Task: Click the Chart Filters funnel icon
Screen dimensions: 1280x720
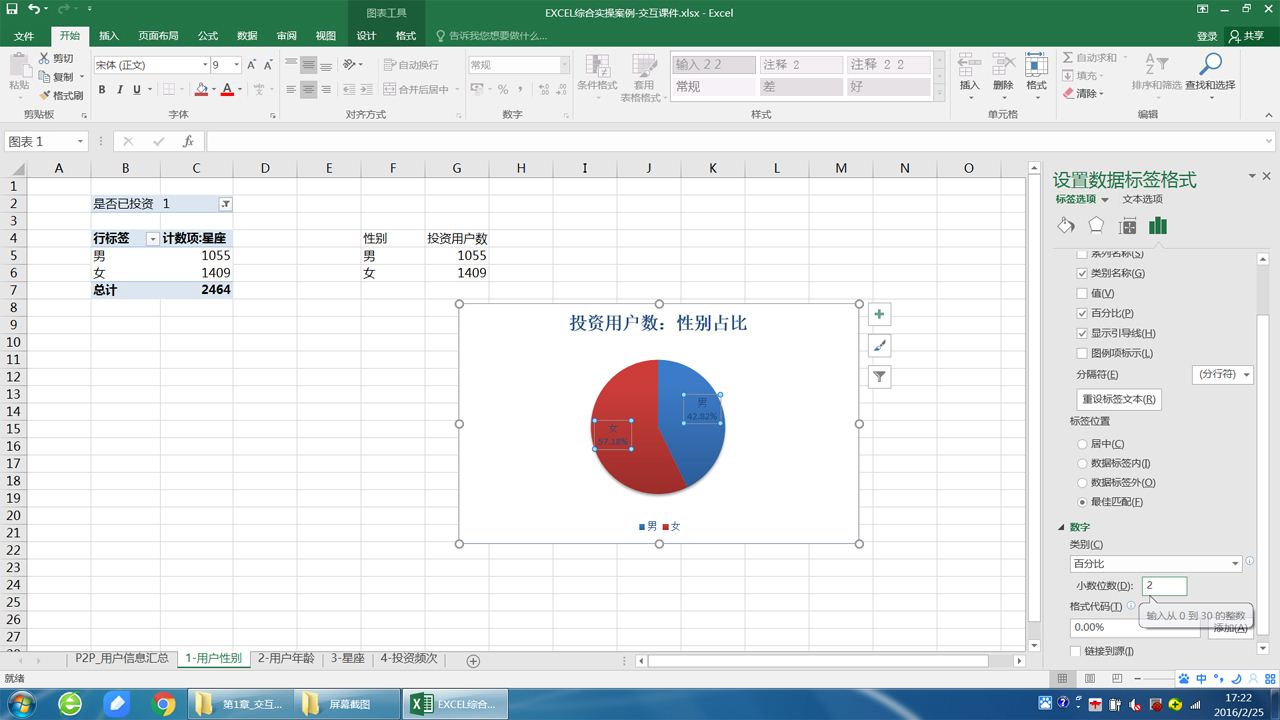Action: 879,377
